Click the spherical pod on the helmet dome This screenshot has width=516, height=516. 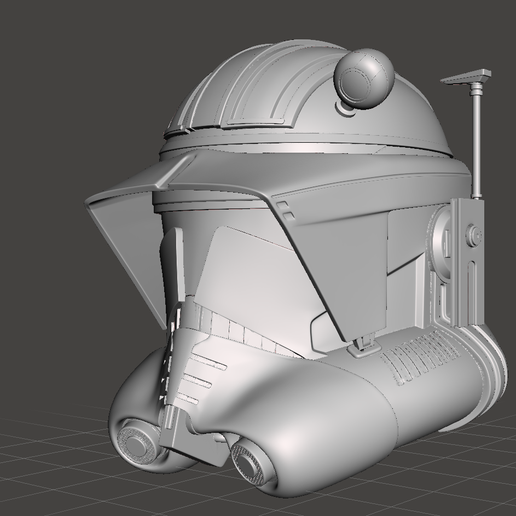coord(364,78)
